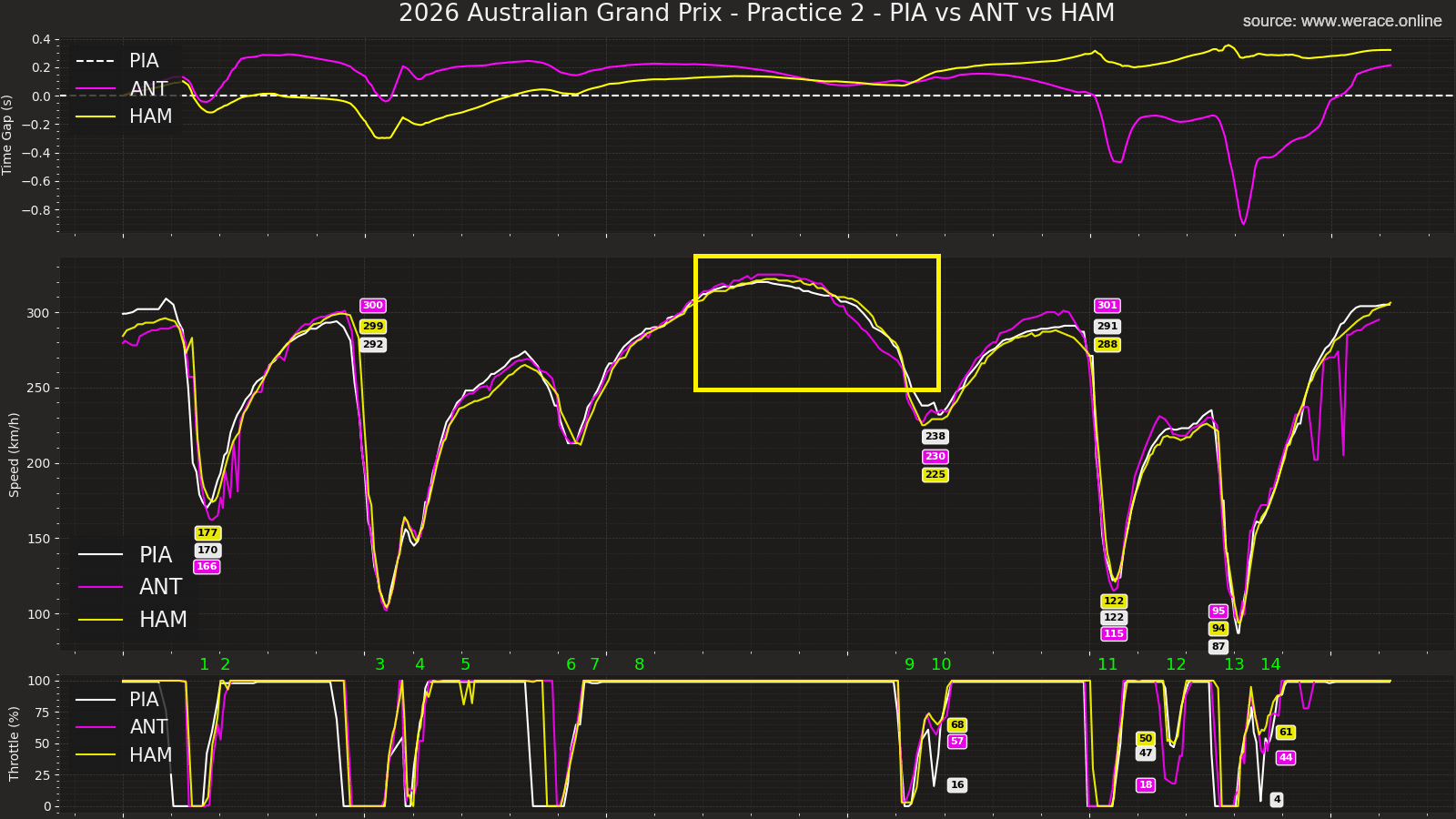This screenshot has height=819, width=1456.
Task: Click the 292 PIA speed annotation
Action: 371,344
